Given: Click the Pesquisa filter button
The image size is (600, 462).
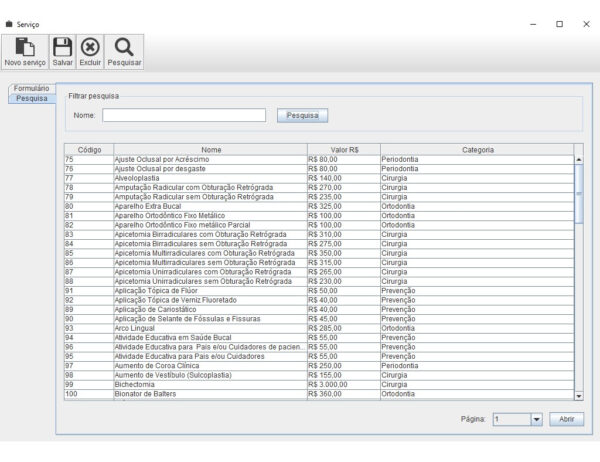Looking at the screenshot, I should click(302, 115).
